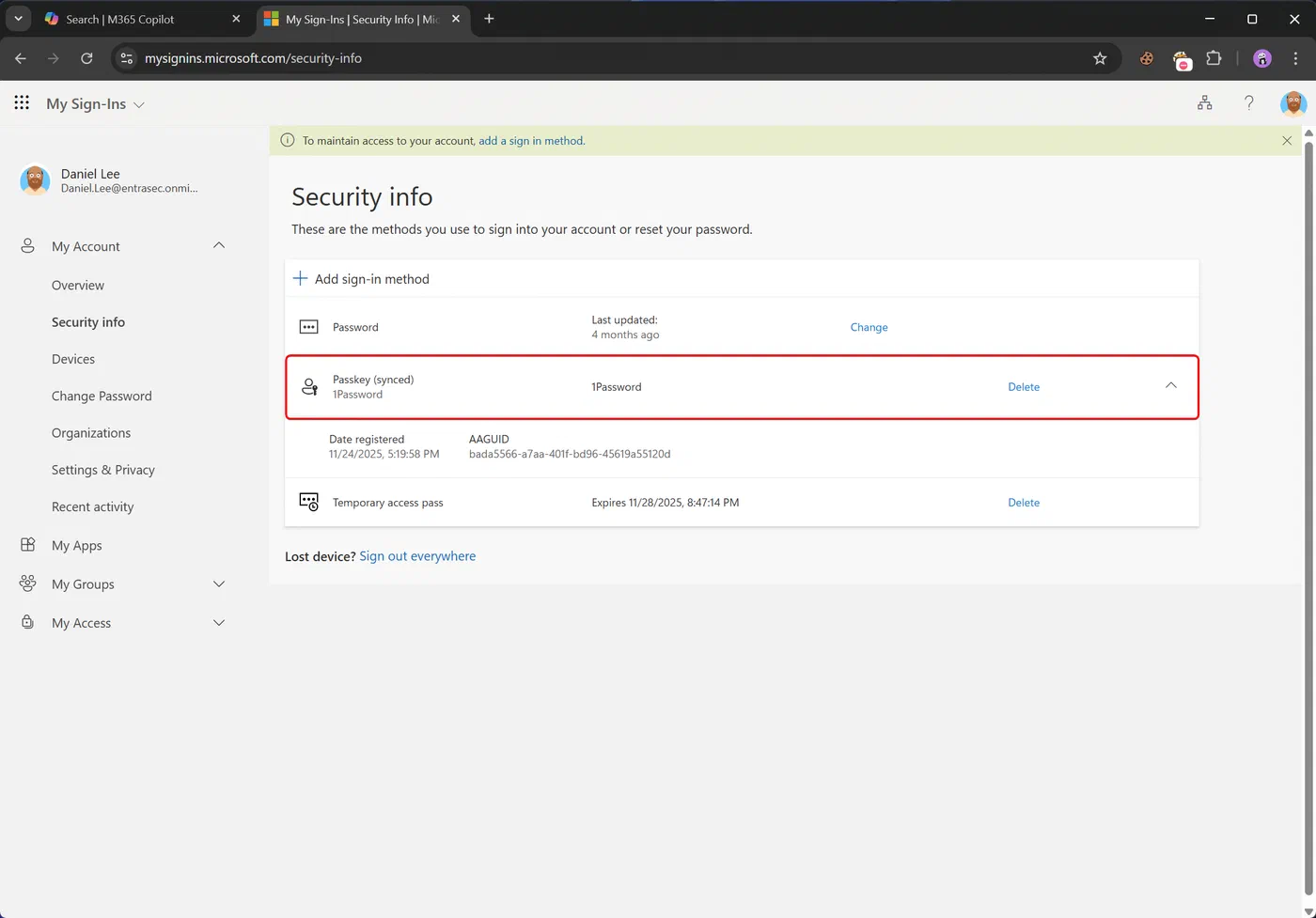This screenshot has height=918, width=1316.
Task: Open Organizations in the sidebar
Action: tap(91, 433)
